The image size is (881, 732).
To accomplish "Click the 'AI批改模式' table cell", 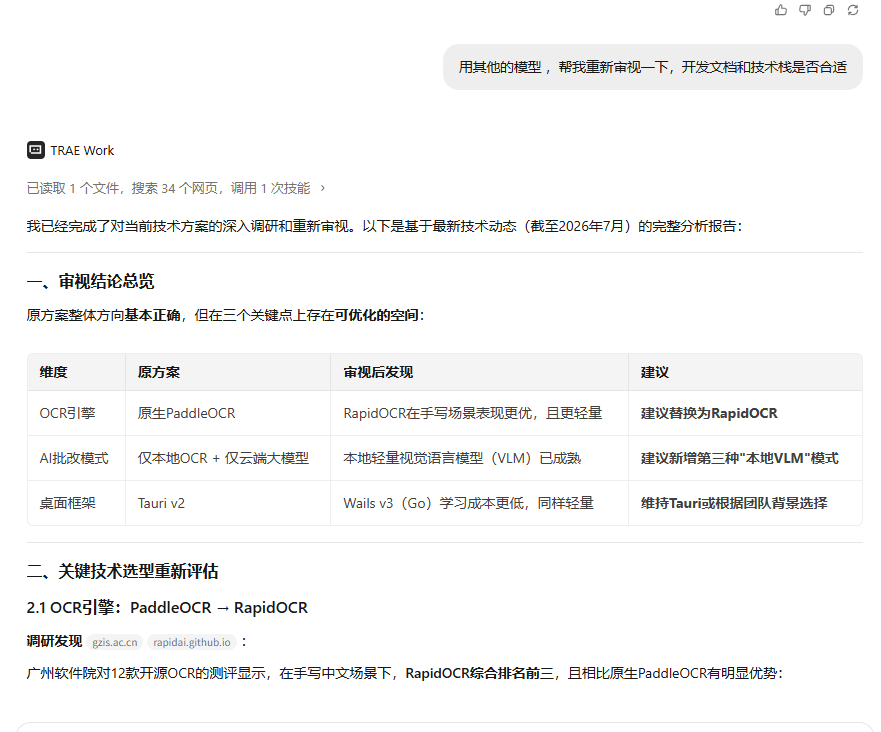I will (74, 458).
